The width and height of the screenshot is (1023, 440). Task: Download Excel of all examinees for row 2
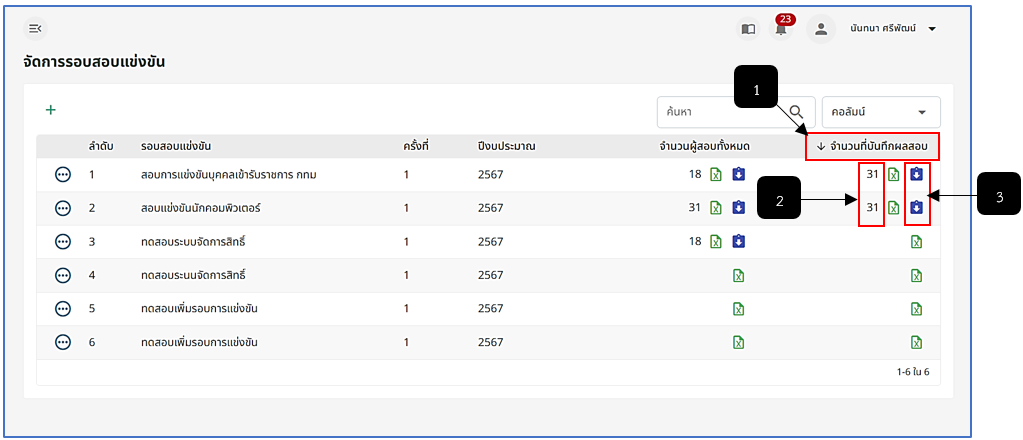pyautogui.click(x=716, y=208)
